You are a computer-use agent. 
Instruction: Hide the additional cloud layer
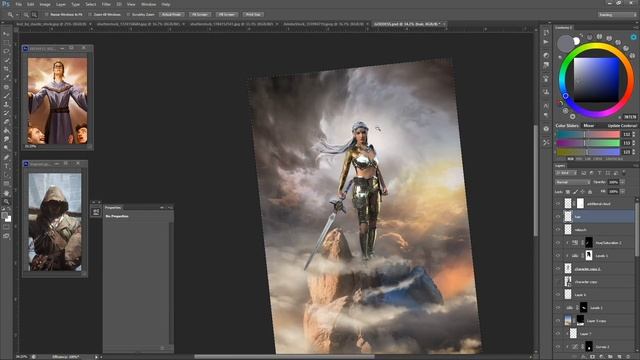(x=558, y=203)
